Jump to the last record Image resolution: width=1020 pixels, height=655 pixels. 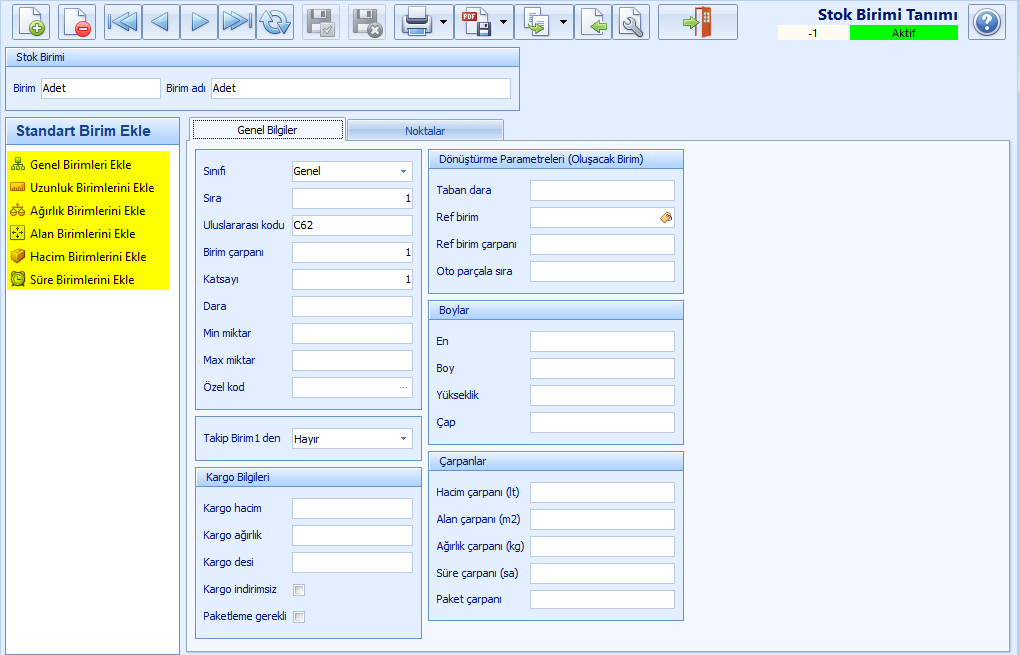coord(237,22)
